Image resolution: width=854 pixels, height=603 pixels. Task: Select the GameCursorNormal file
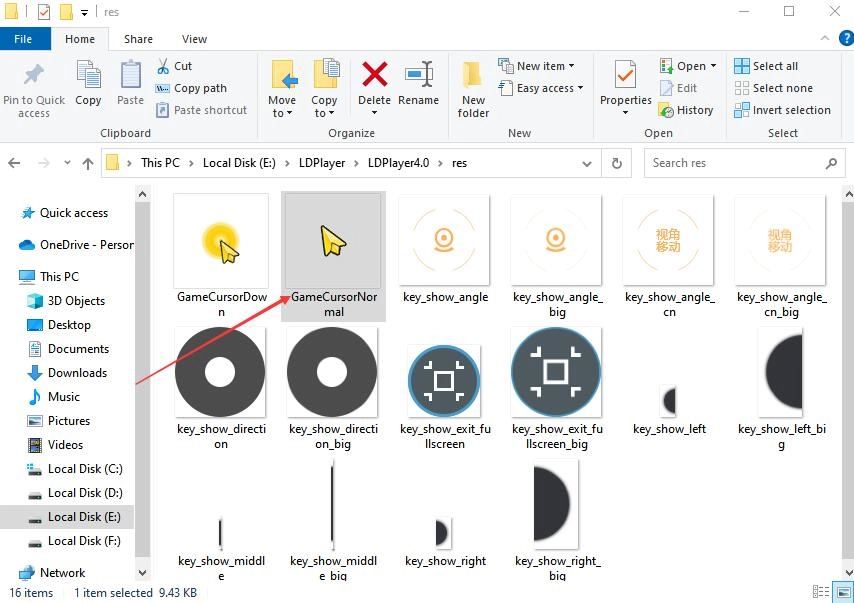pos(333,257)
